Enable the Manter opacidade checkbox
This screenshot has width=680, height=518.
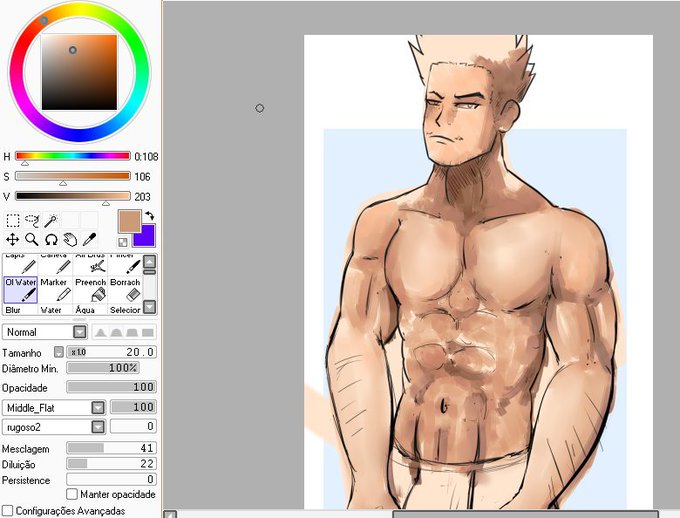pyautogui.click(x=72, y=494)
